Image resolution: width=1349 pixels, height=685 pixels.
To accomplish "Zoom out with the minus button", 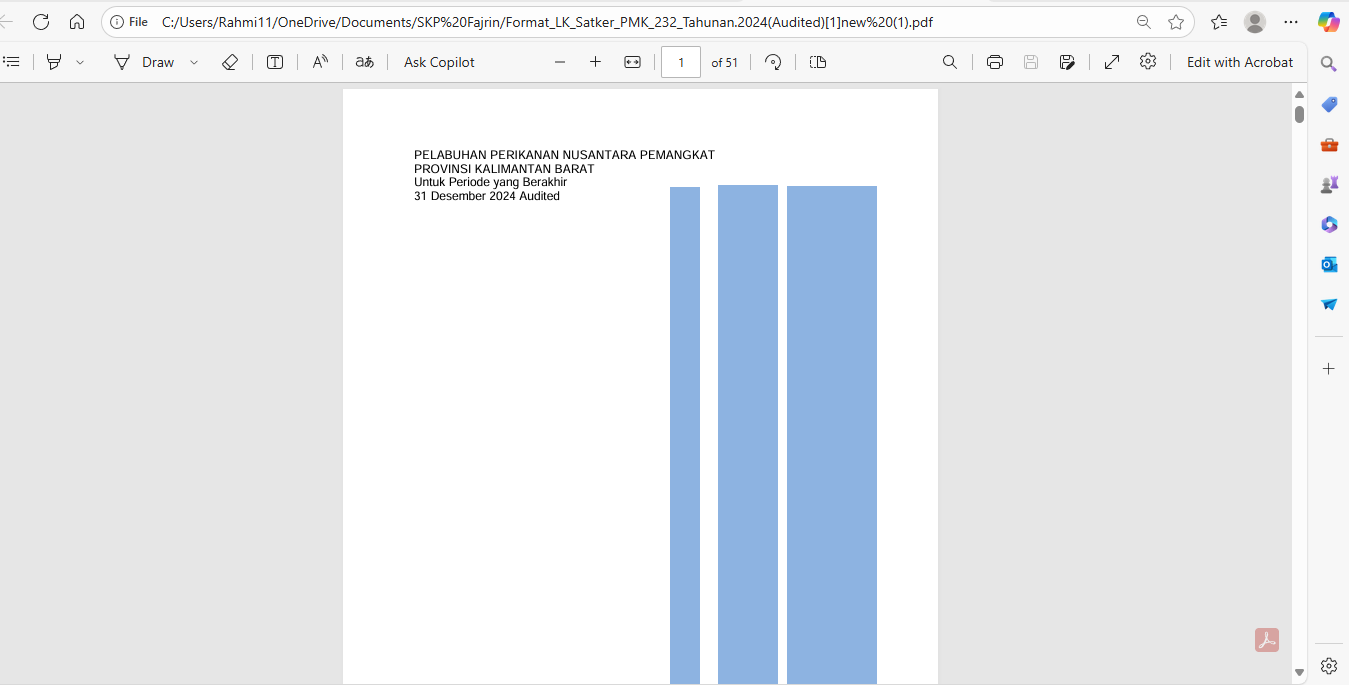I will (560, 62).
